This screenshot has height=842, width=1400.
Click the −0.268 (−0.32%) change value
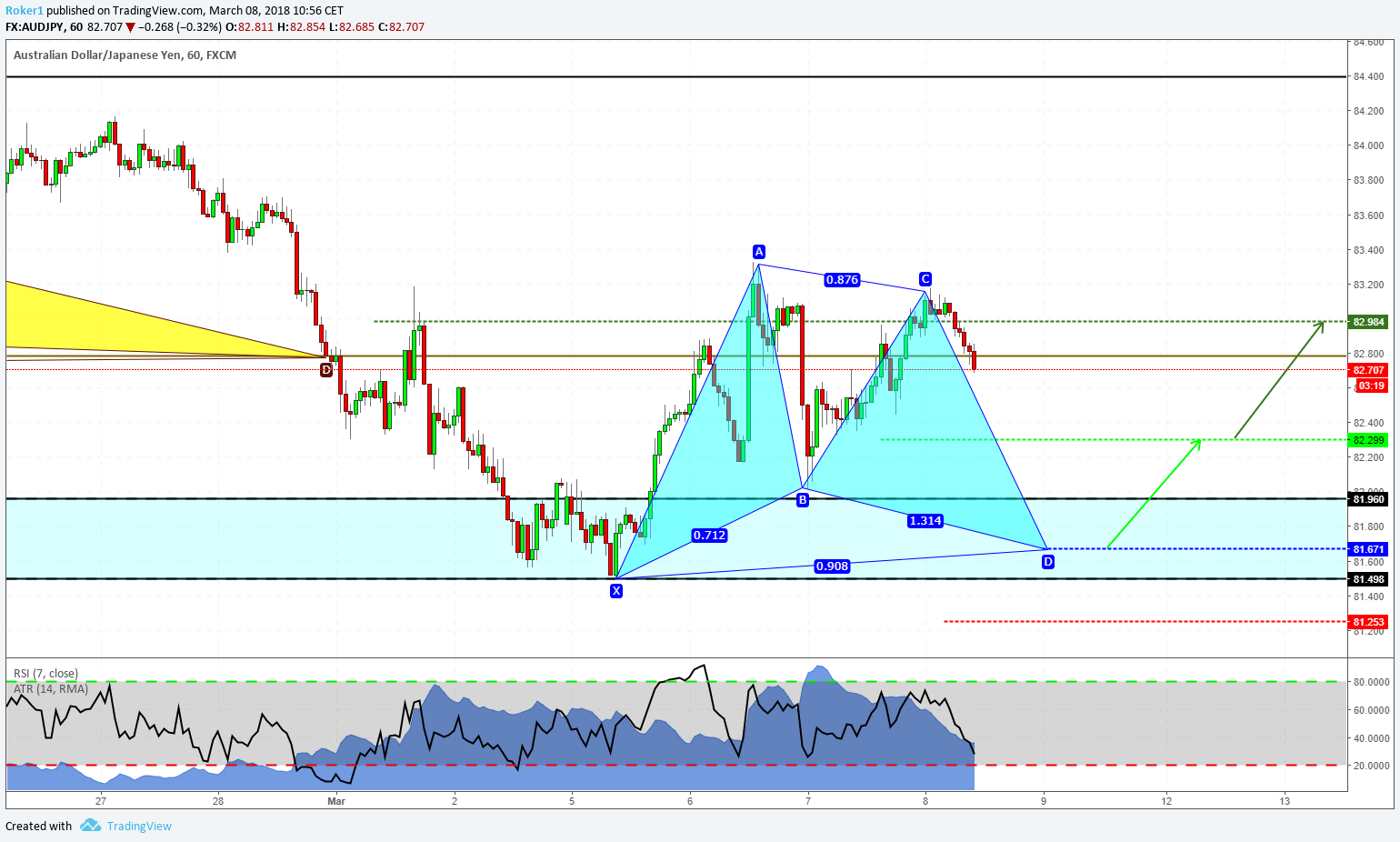pos(180,27)
